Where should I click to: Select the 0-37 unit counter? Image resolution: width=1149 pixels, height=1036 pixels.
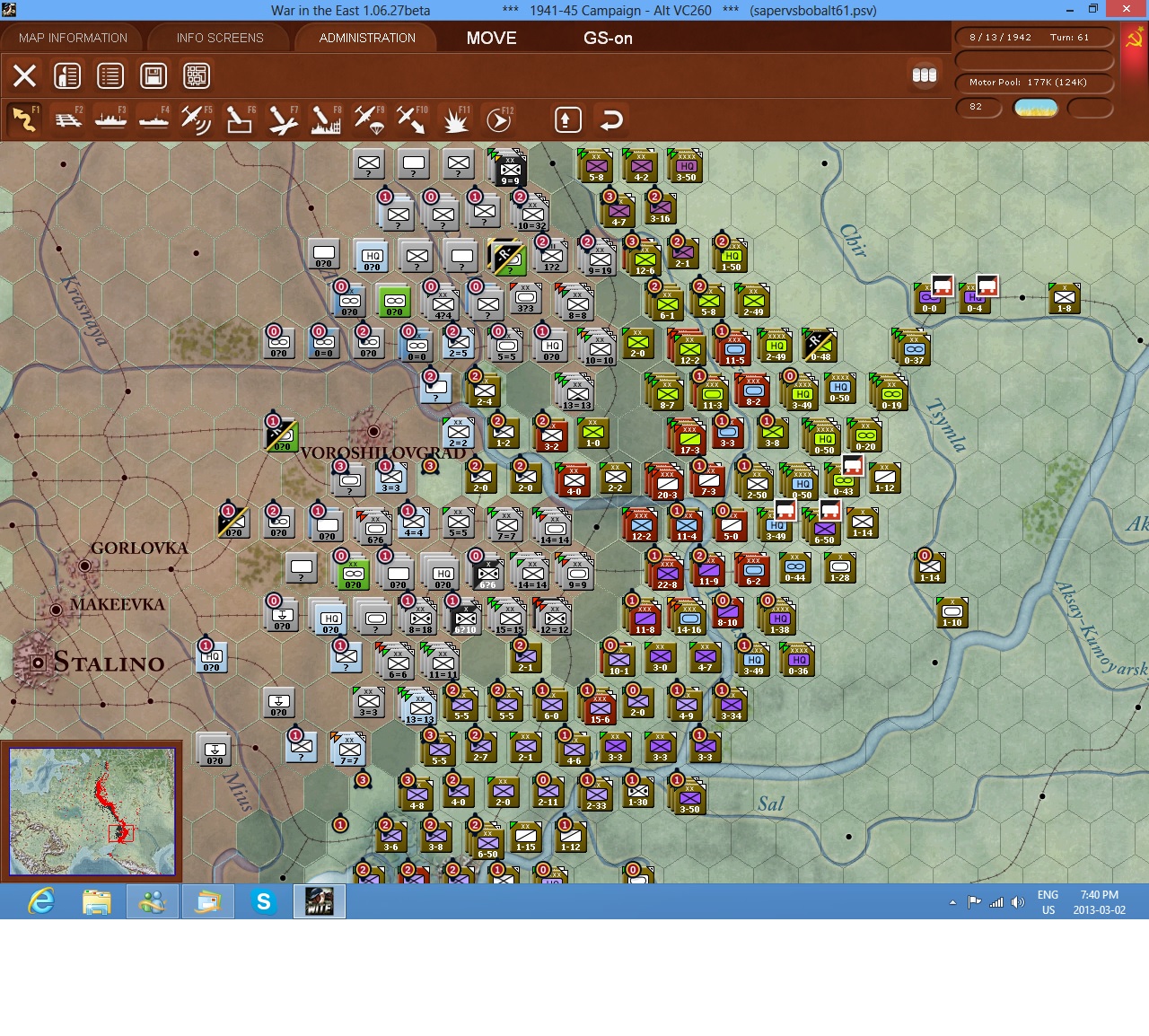click(913, 348)
